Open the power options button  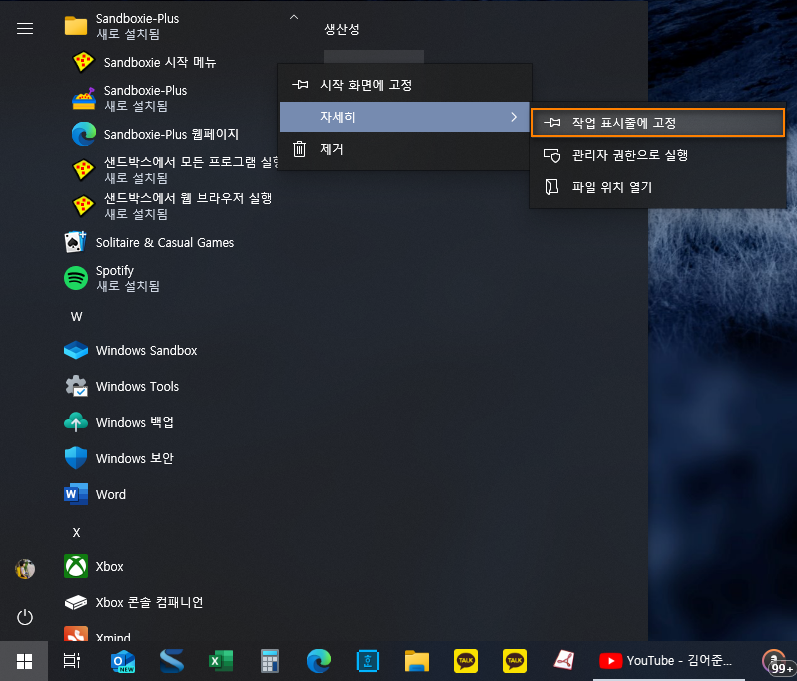(x=25, y=617)
